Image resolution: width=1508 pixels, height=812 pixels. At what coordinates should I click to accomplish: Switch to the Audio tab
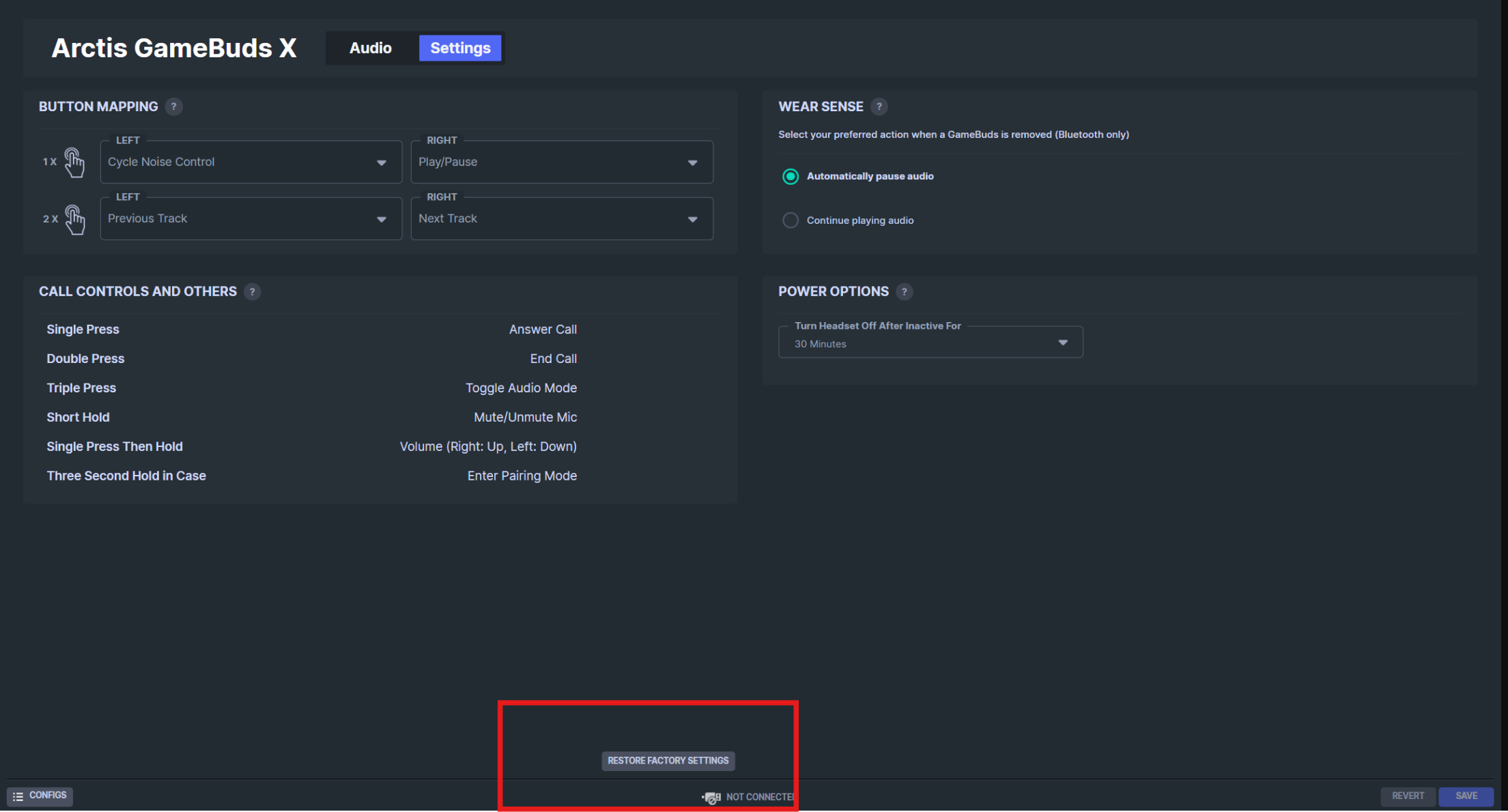point(371,48)
